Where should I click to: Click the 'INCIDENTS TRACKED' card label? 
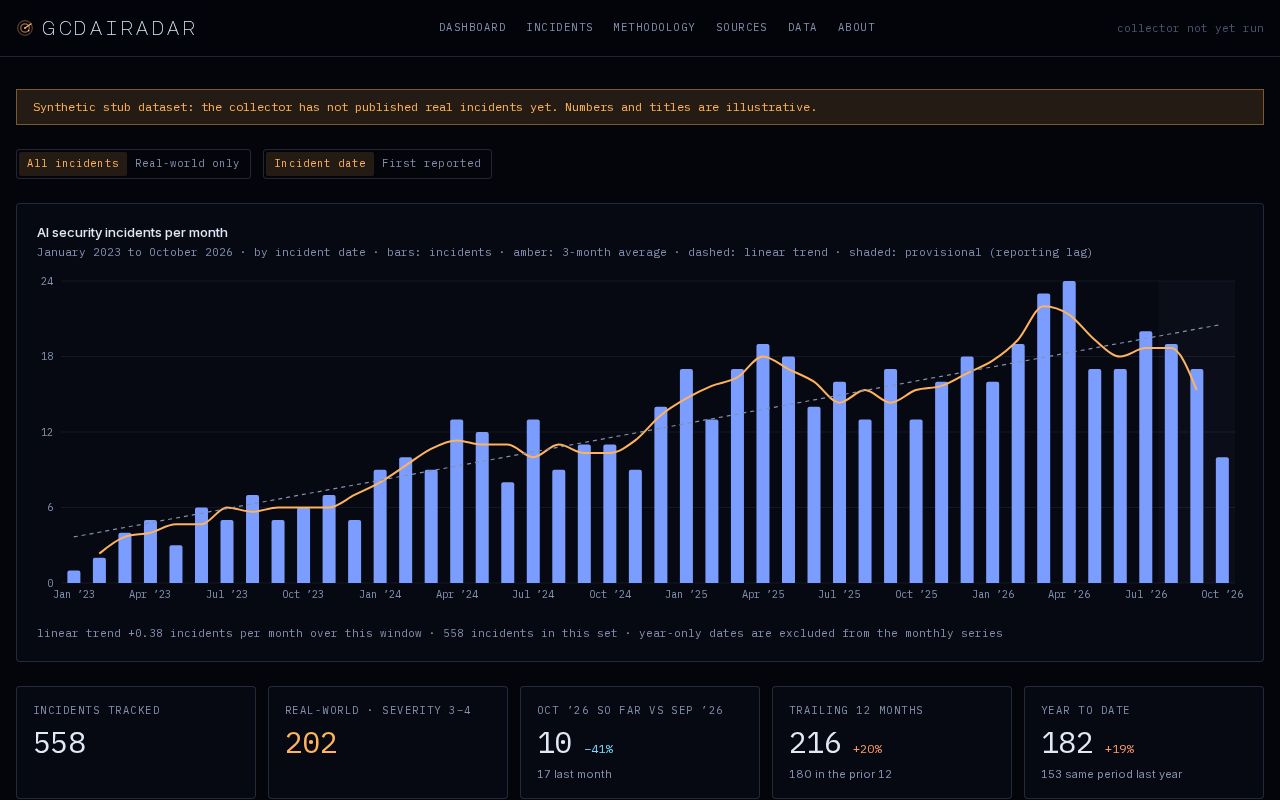(x=97, y=711)
